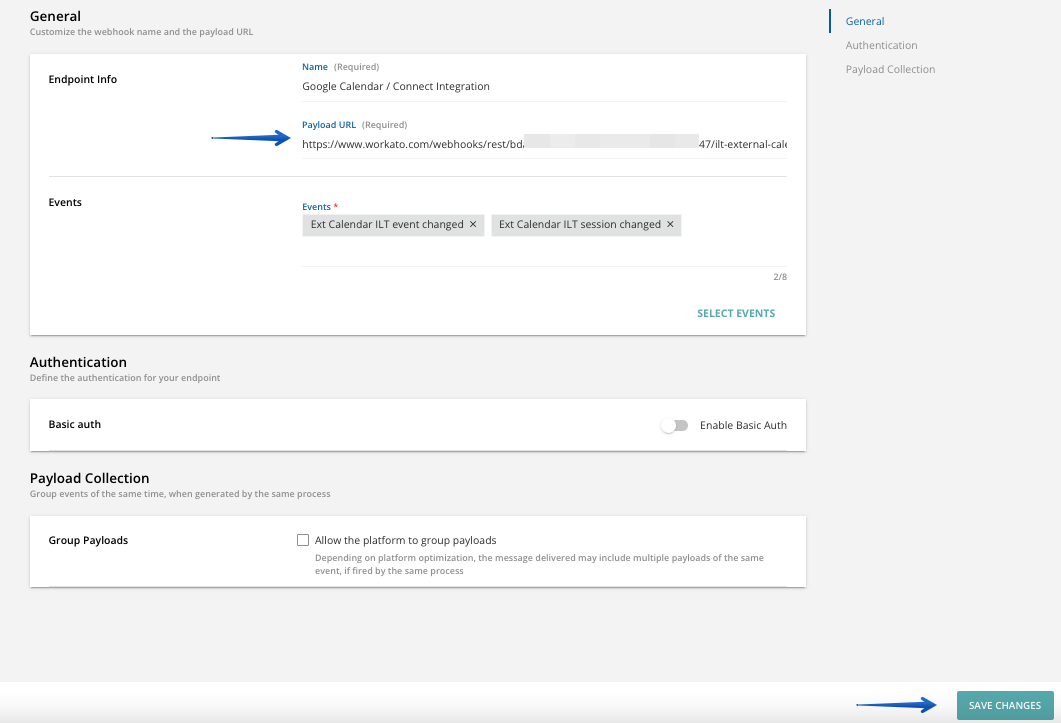Click the SELECT EVENTS button
Image resolution: width=1061 pixels, height=723 pixels.
736,313
